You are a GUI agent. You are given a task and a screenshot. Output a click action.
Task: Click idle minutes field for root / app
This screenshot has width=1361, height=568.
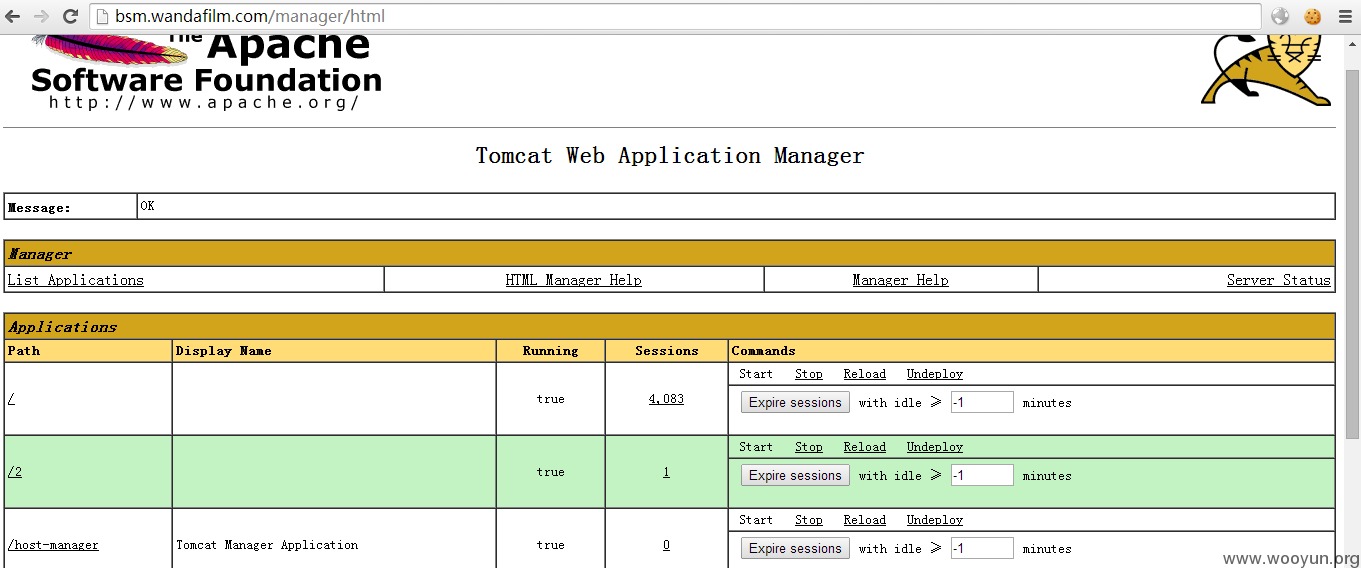coord(982,402)
